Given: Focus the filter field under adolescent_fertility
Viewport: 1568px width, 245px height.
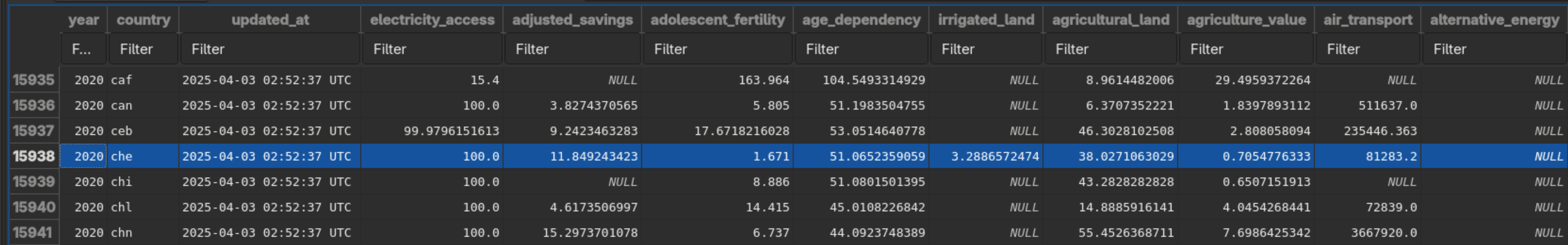Looking at the screenshot, I should coord(717,49).
